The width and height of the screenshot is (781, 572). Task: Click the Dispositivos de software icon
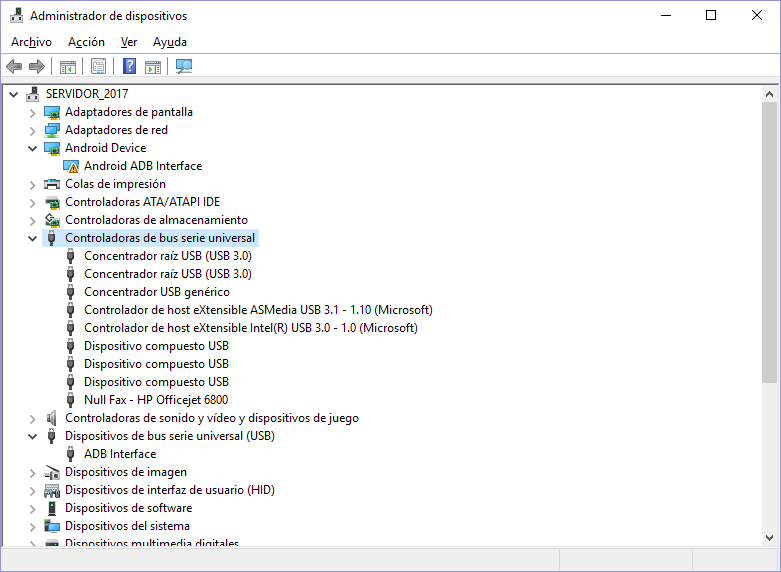[x=52, y=508]
